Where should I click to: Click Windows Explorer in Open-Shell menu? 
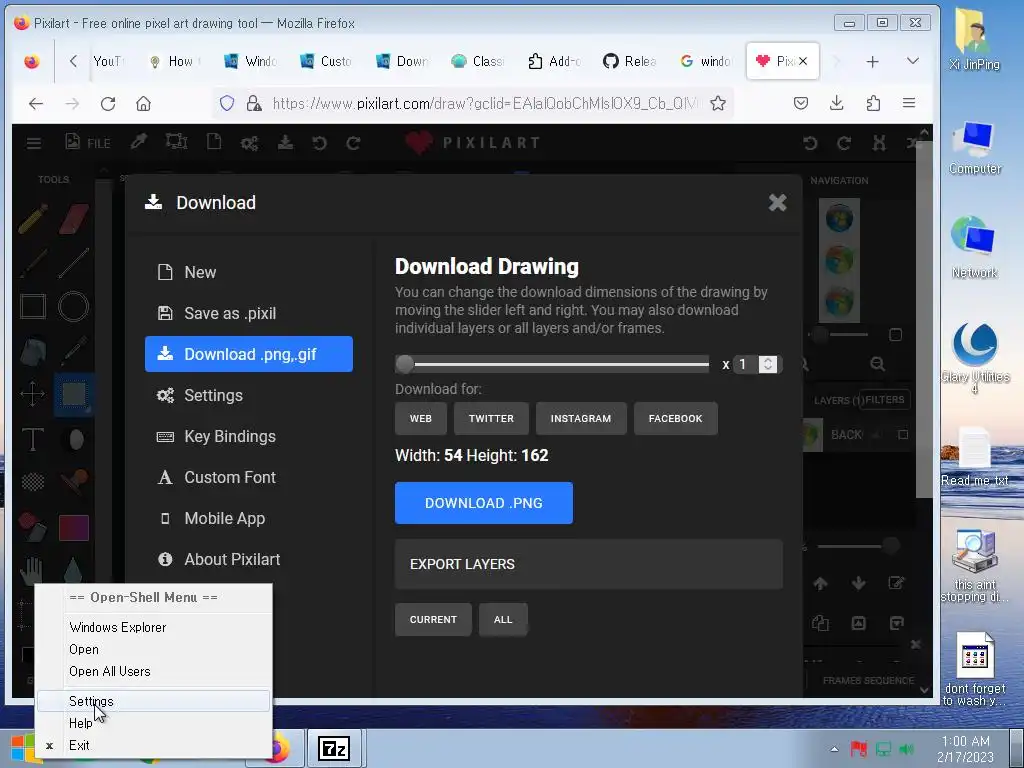coord(153,627)
